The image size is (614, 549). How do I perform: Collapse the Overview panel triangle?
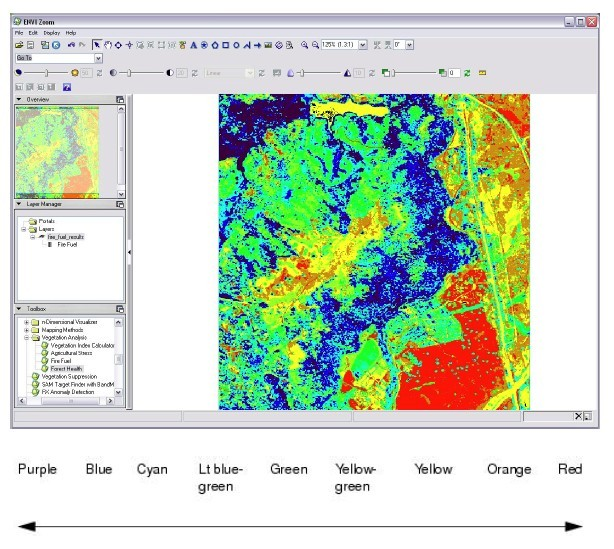click(19, 100)
